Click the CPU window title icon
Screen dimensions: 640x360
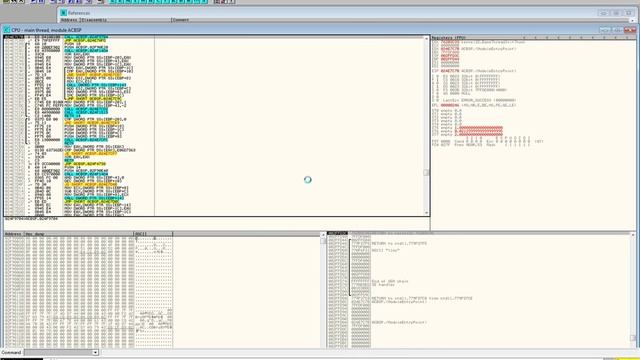pyautogui.click(x=7, y=30)
